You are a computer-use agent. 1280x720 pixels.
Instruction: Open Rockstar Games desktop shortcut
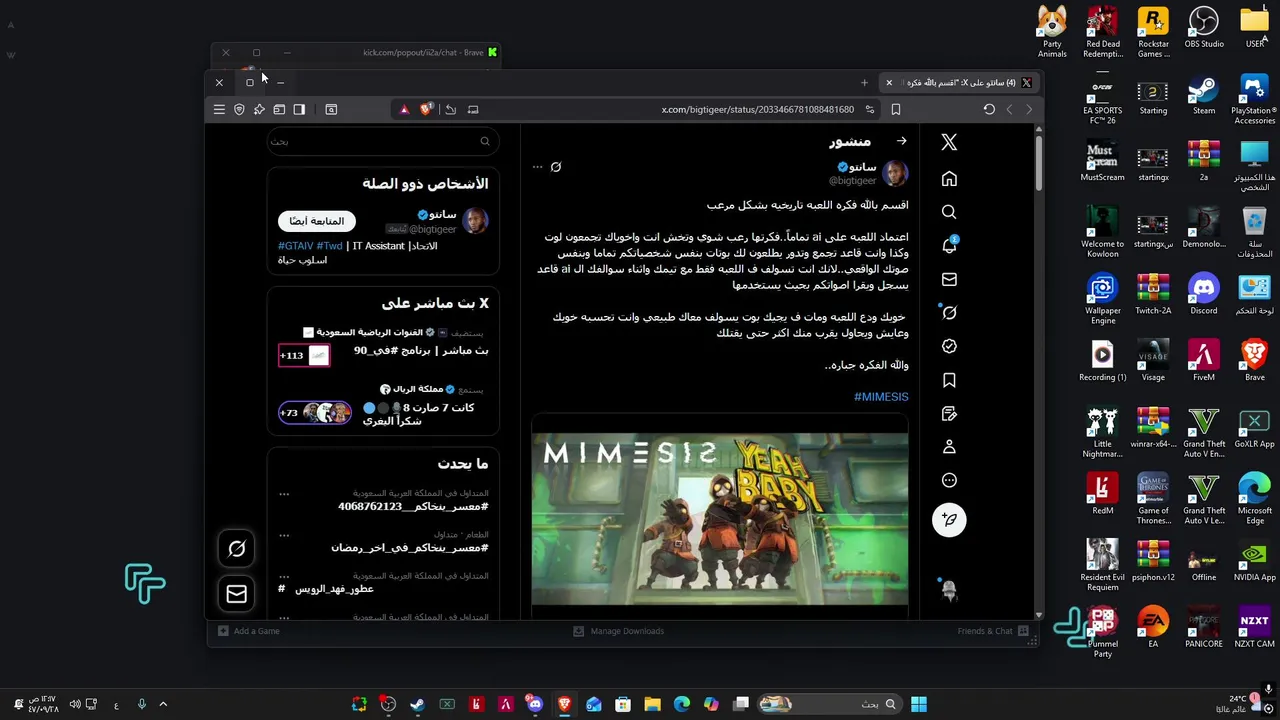[x=1153, y=31]
